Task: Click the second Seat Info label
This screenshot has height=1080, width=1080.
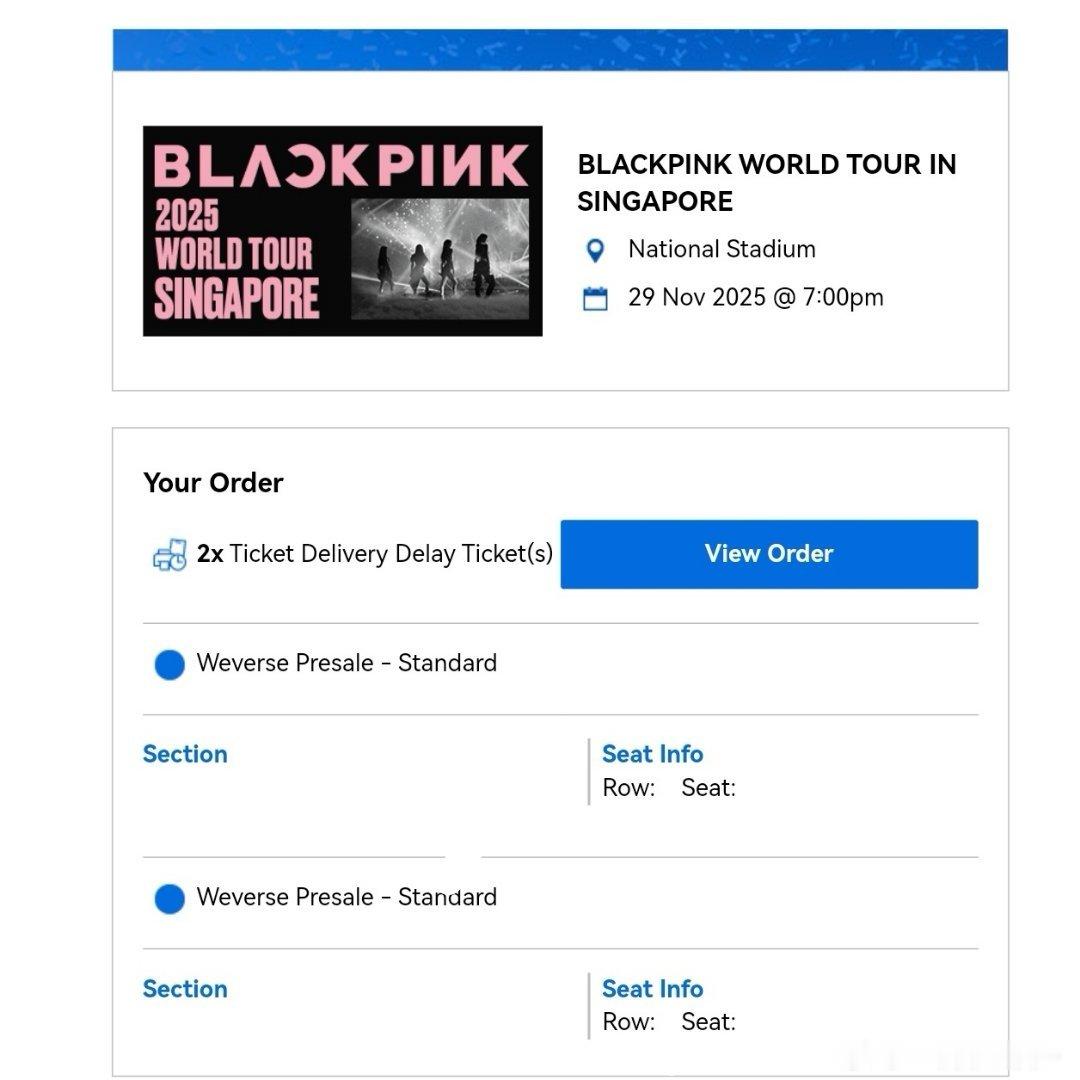Action: [652, 988]
